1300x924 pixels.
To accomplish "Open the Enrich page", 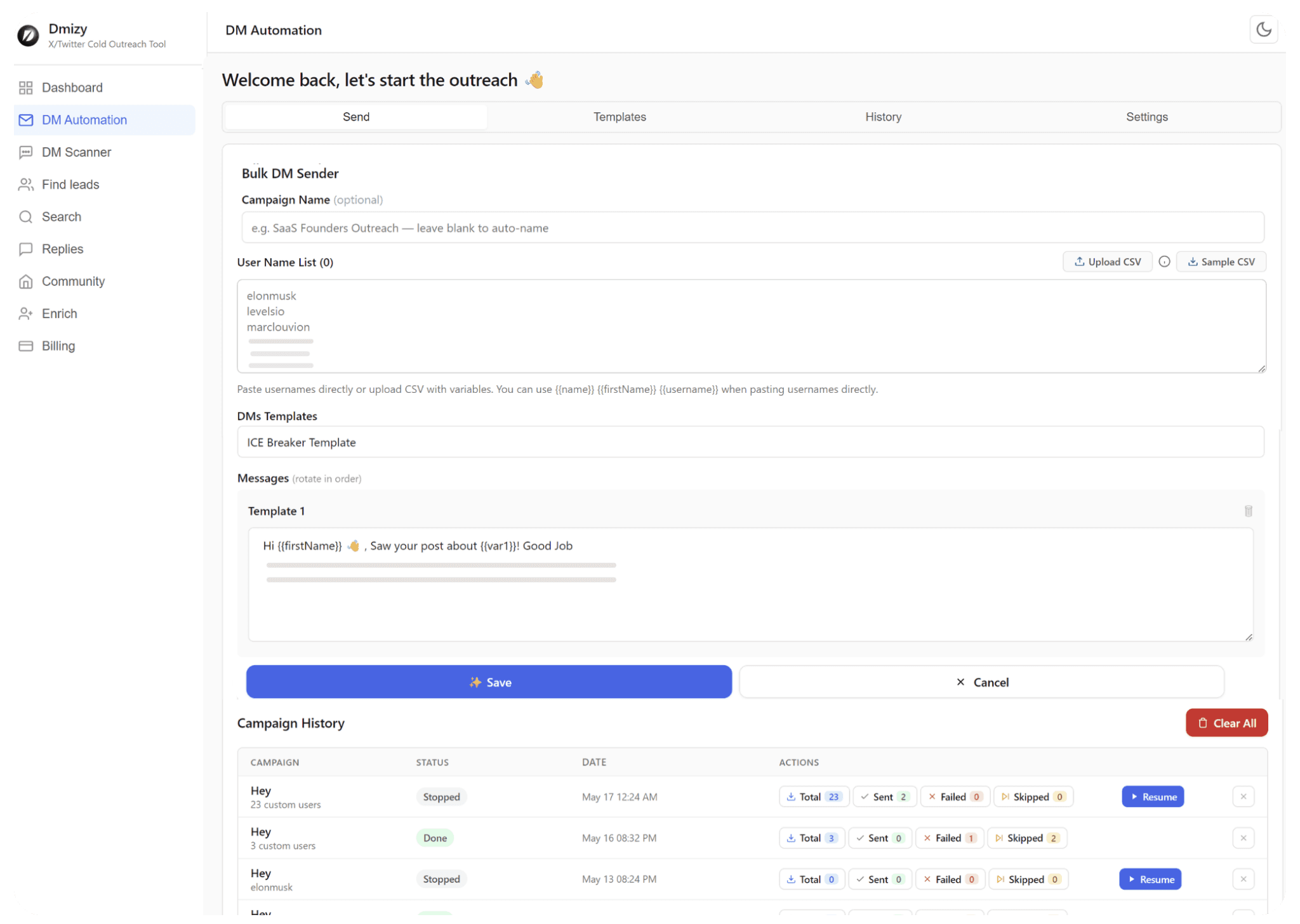I will pos(105,314).
